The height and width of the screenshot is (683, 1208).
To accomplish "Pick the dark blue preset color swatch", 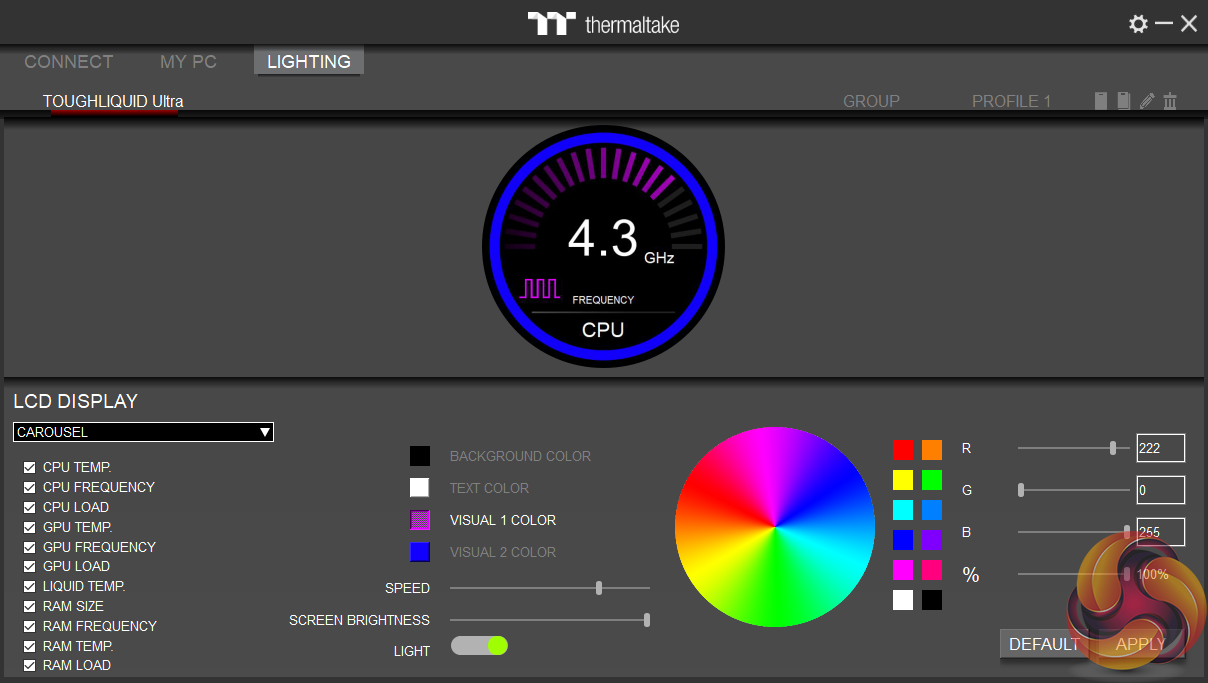I will 903,540.
